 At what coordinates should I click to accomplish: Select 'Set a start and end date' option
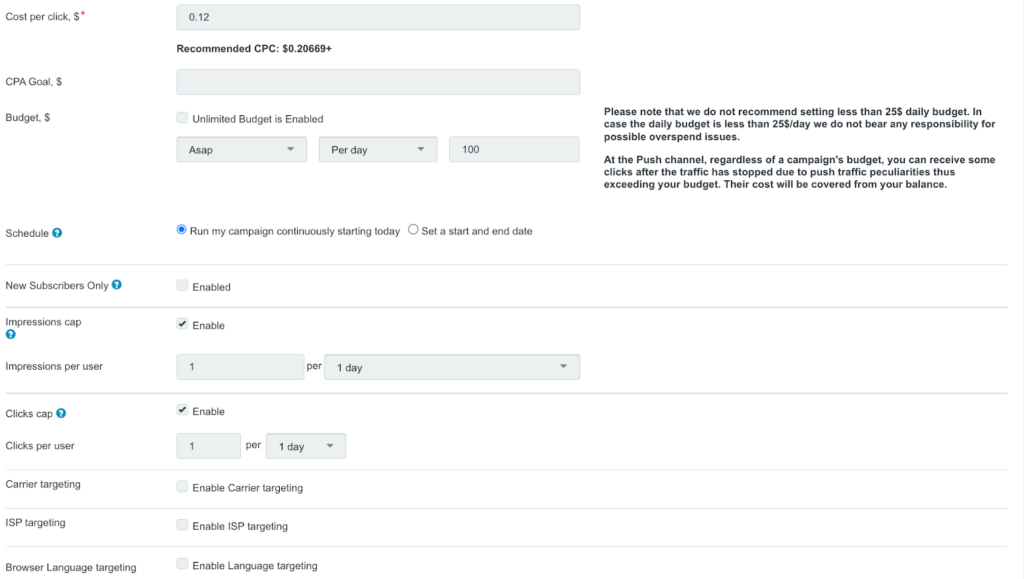(413, 230)
